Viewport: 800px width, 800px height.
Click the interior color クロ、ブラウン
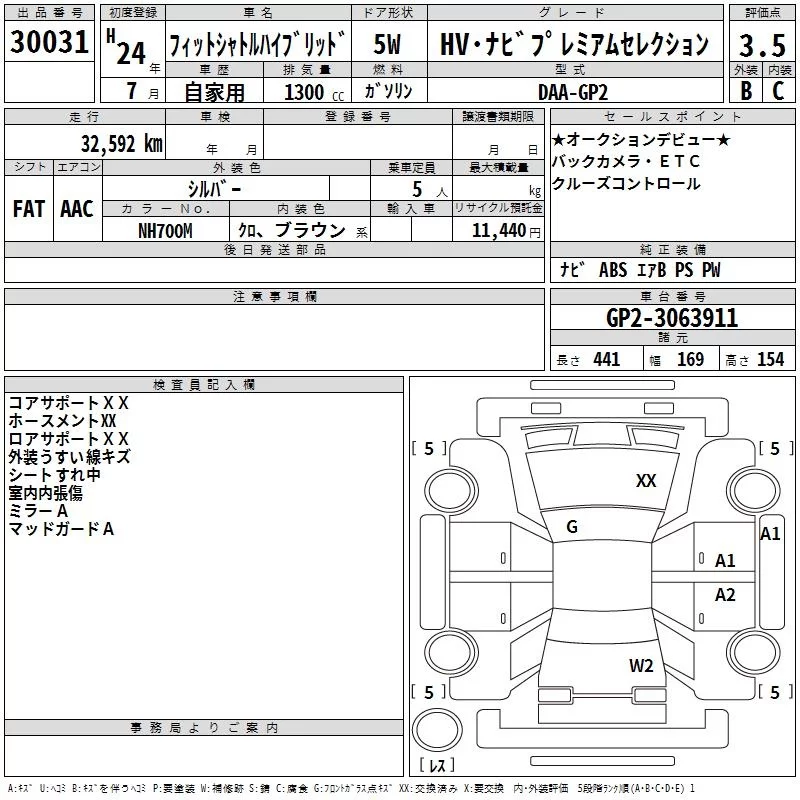point(292,231)
